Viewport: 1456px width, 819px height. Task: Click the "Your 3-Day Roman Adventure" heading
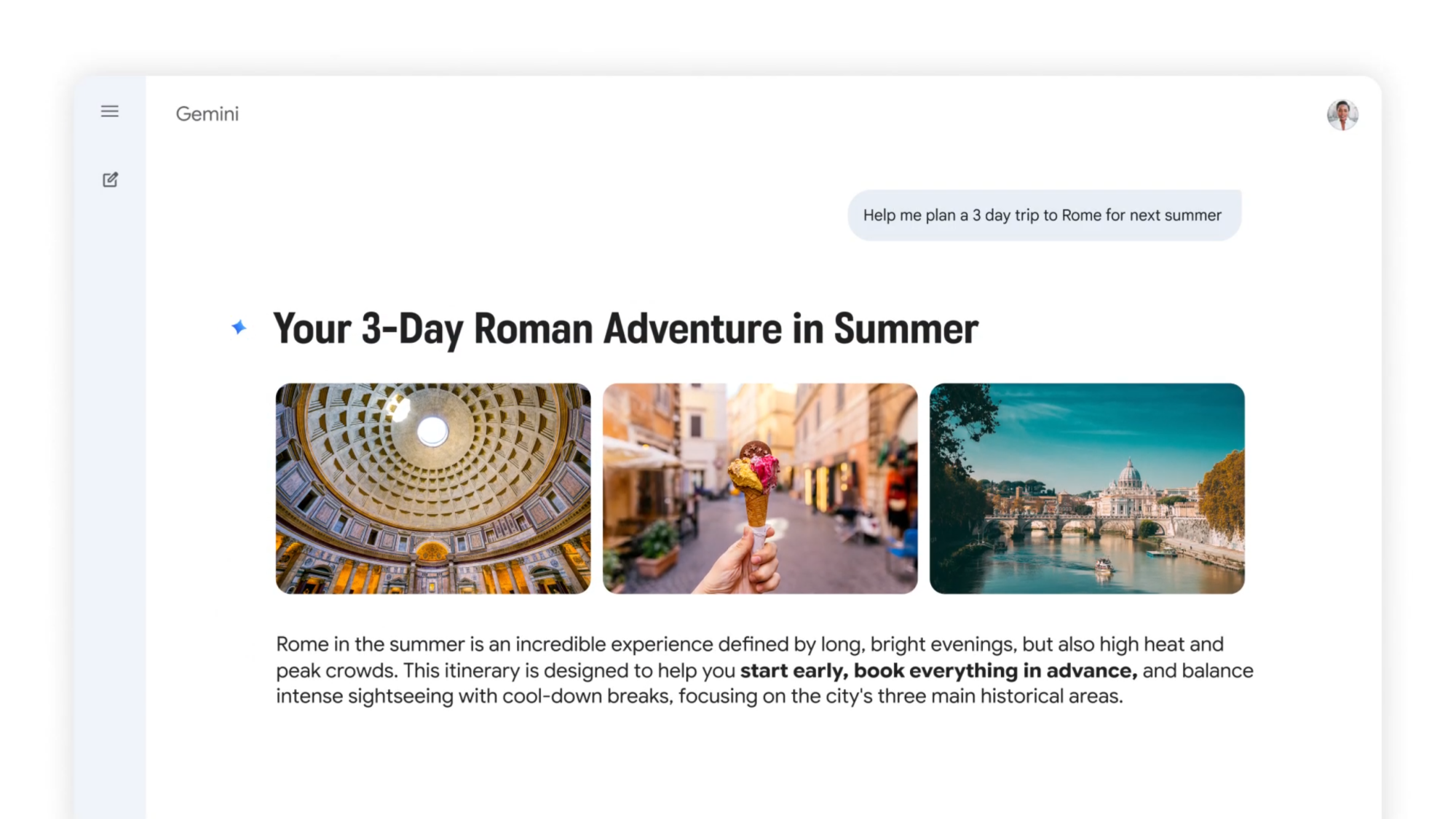625,329
